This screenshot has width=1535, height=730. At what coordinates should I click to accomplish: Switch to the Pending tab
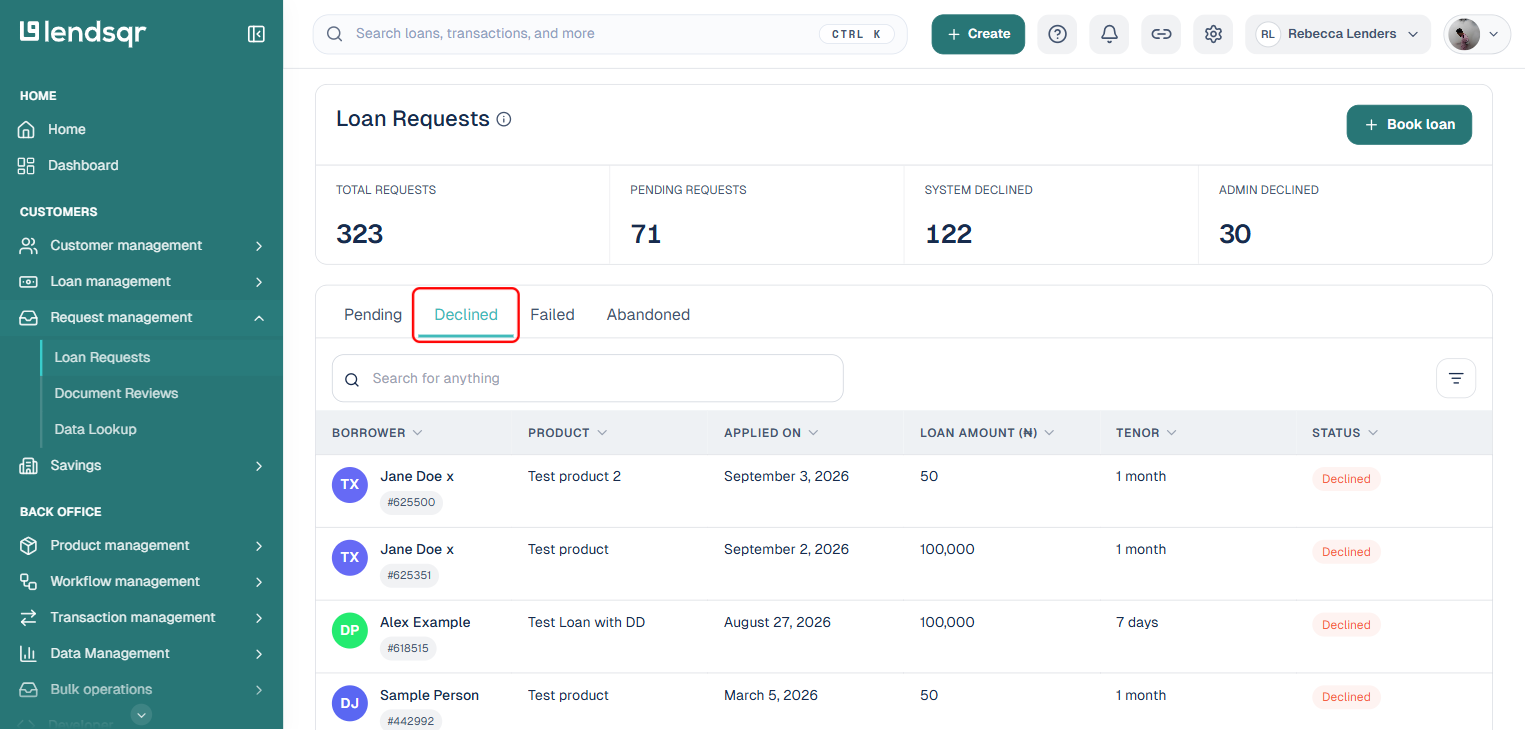point(373,314)
